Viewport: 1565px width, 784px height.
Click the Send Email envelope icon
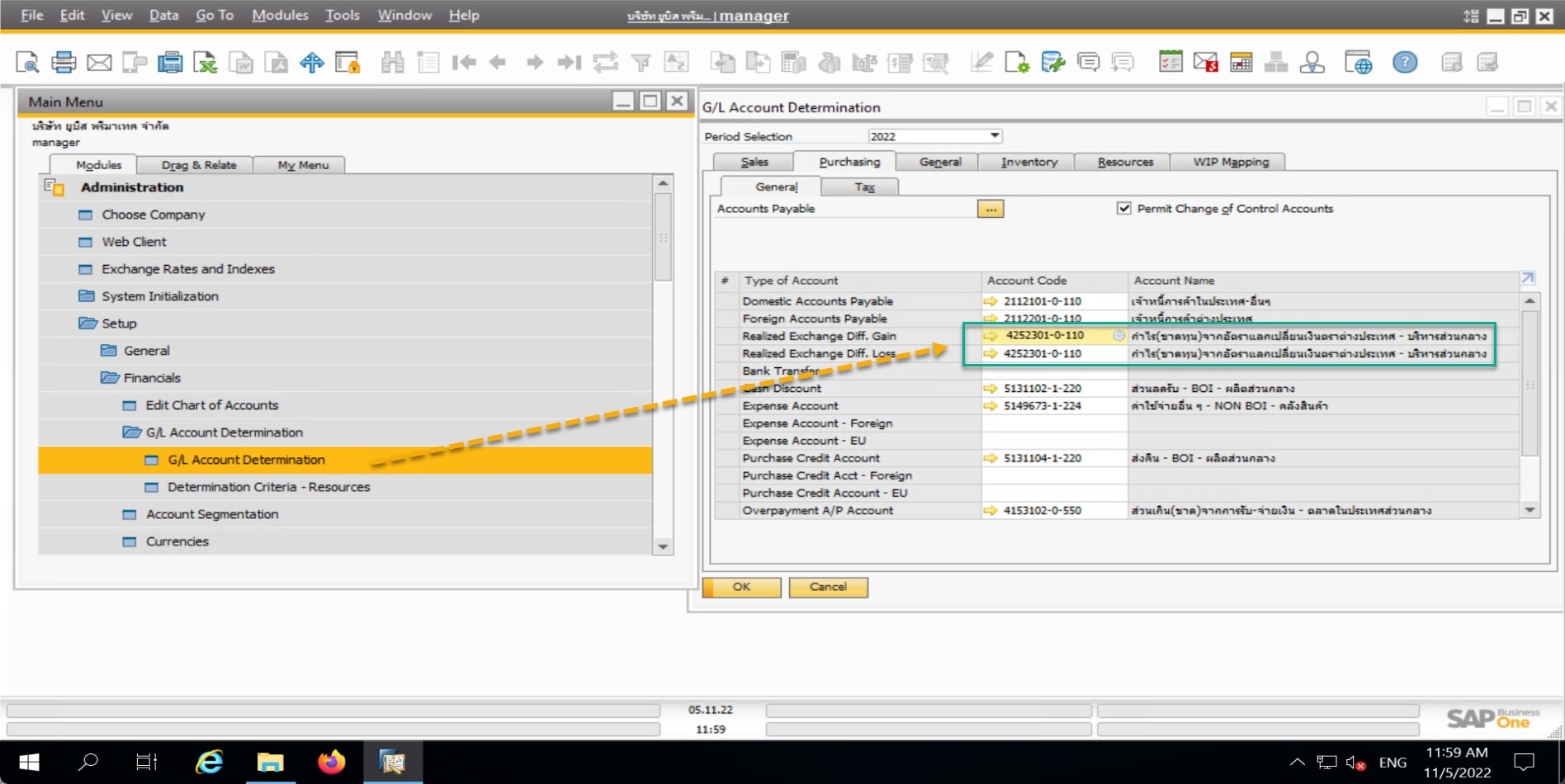[99, 63]
